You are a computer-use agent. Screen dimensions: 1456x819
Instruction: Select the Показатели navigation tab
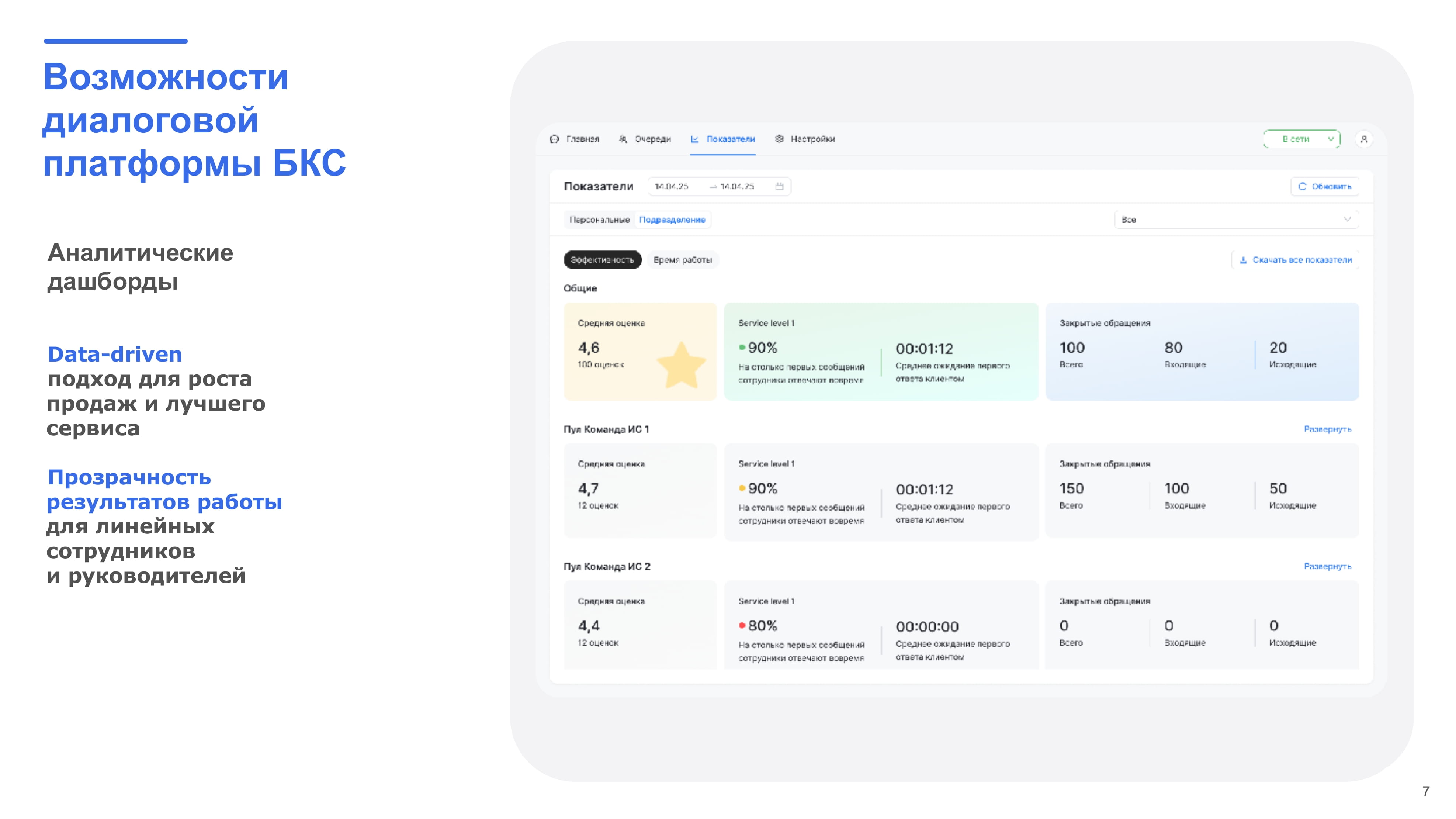pyautogui.click(x=722, y=139)
